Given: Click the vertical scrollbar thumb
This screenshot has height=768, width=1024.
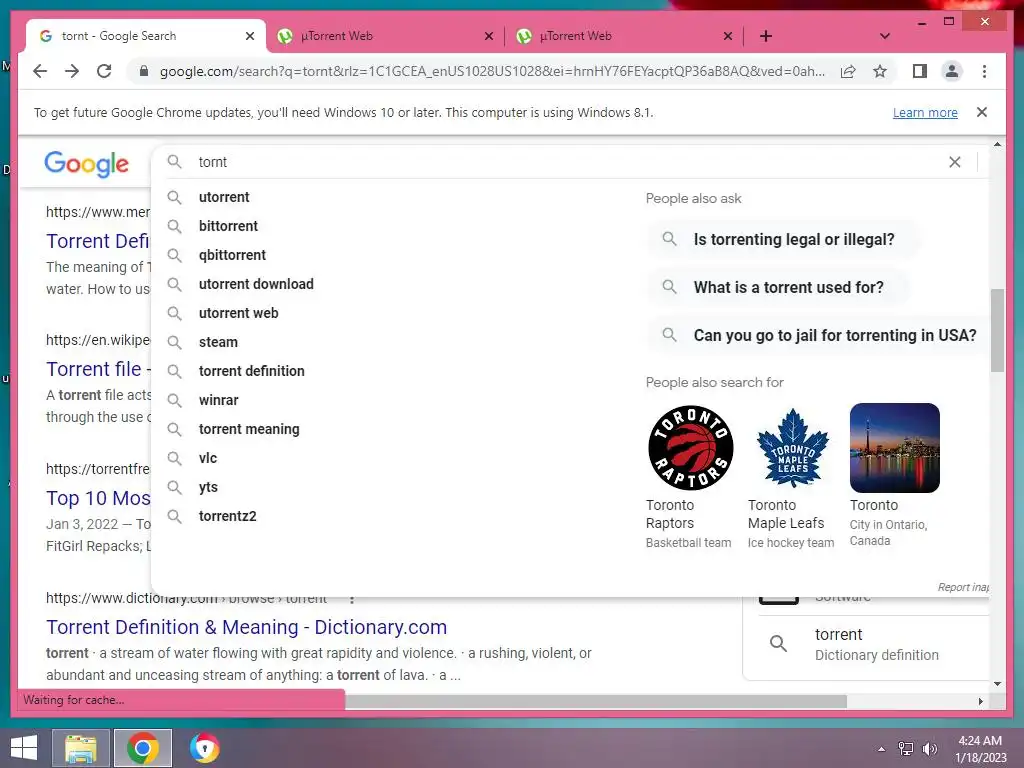Looking at the screenshot, I should point(997,330).
